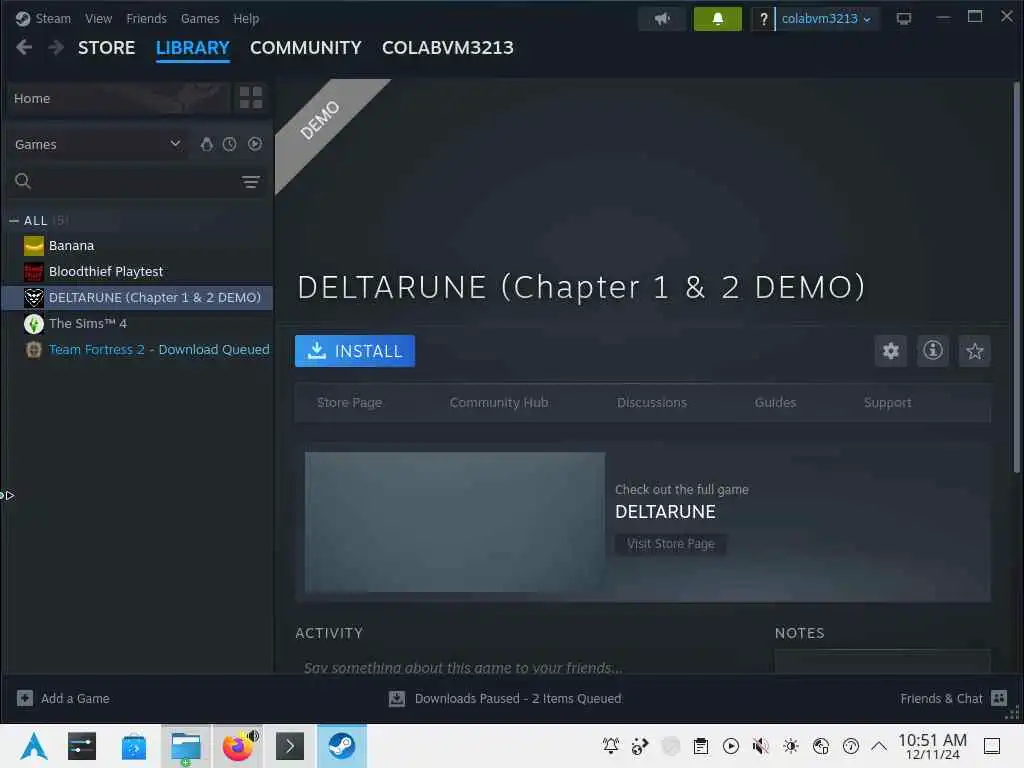1024x768 pixels.
Task: Open the terminal taskbar icon
Action: tap(290, 746)
